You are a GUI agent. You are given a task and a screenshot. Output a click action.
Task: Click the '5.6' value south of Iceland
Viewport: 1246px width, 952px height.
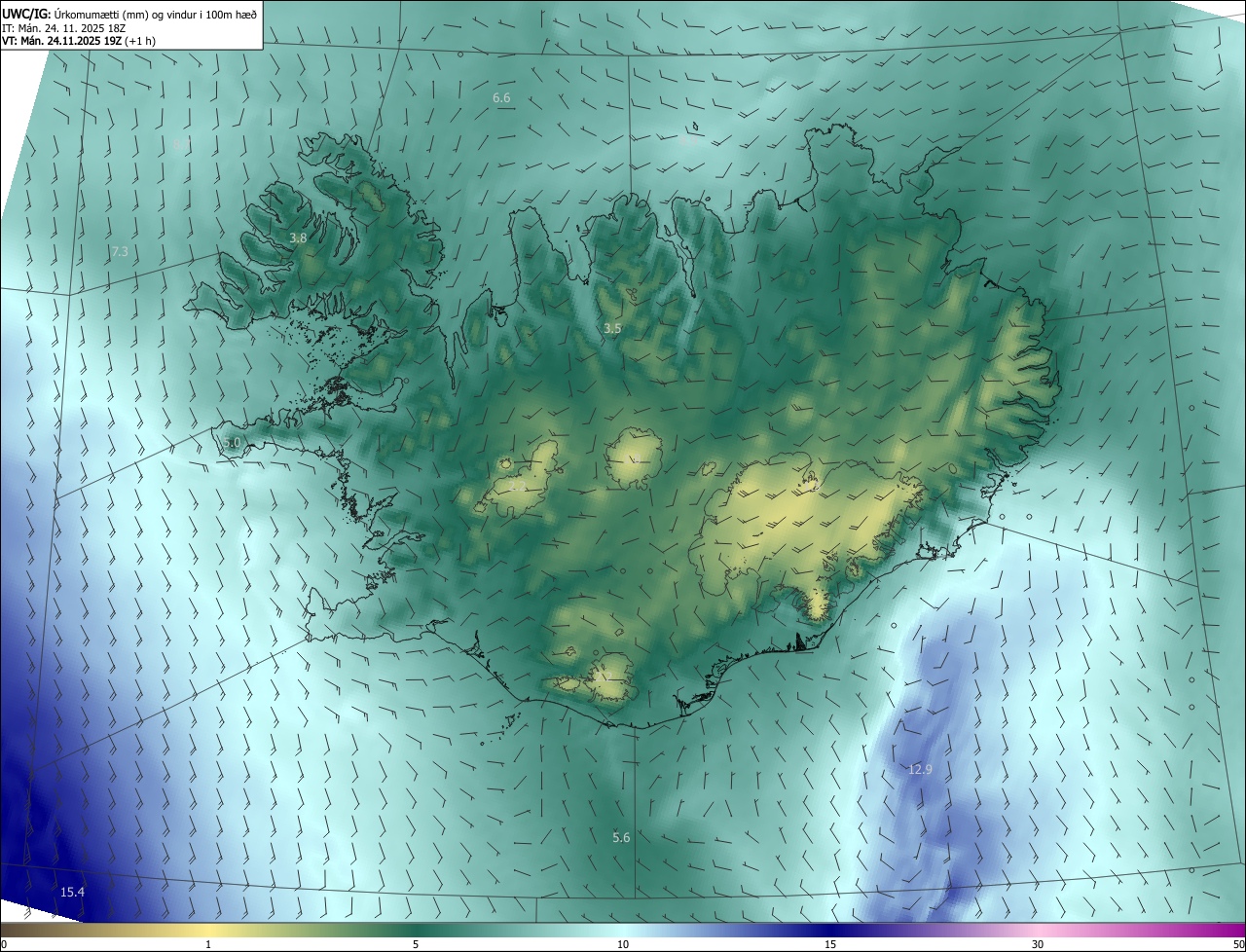621,837
